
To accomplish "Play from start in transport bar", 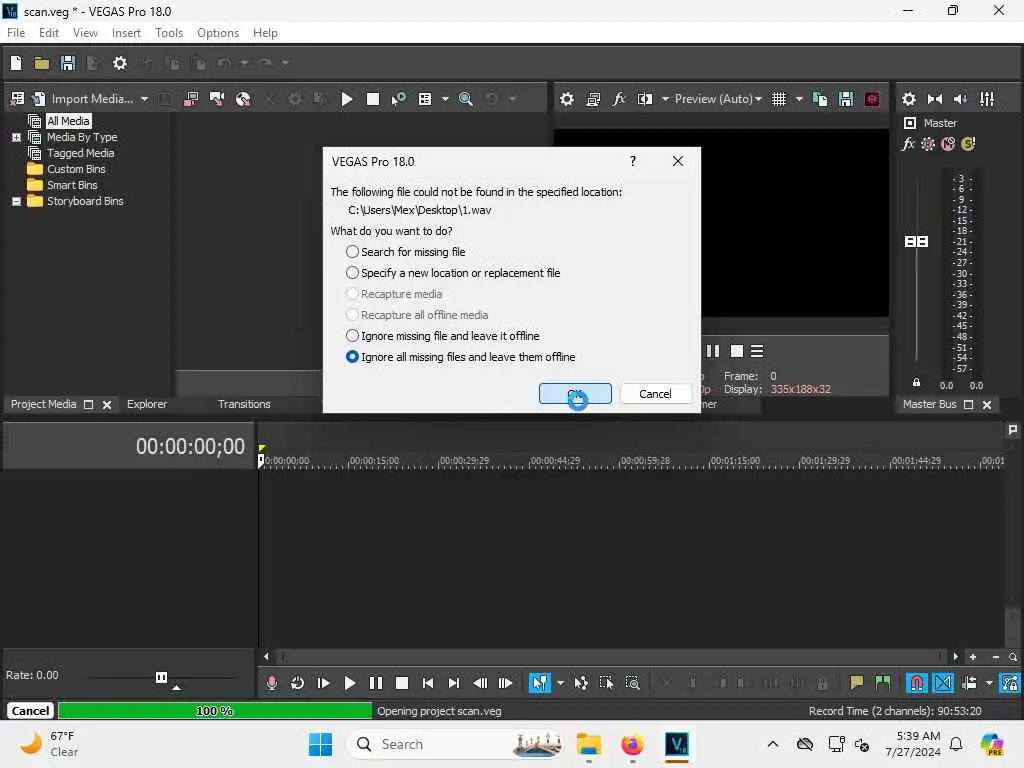I will [323, 683].
